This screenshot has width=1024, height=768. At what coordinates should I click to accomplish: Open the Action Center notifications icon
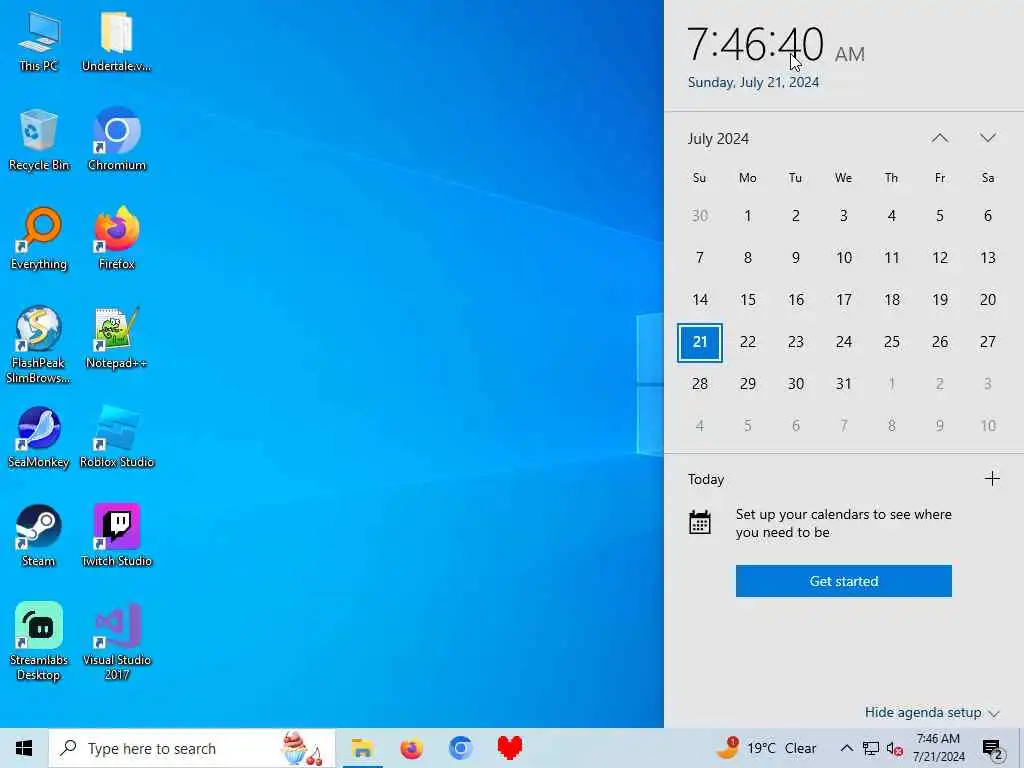[993, 748]
